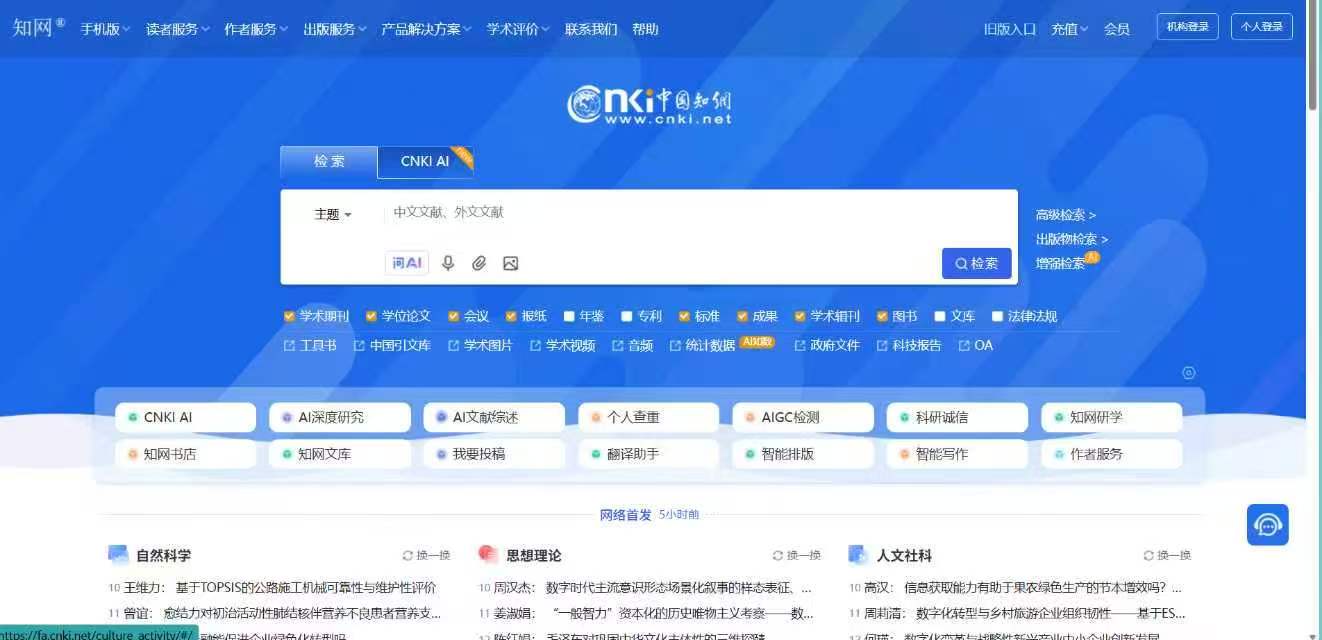Screen dimensions: 1322x640
Task: Open the 音频 external link
Action: [x=632, y=345]
